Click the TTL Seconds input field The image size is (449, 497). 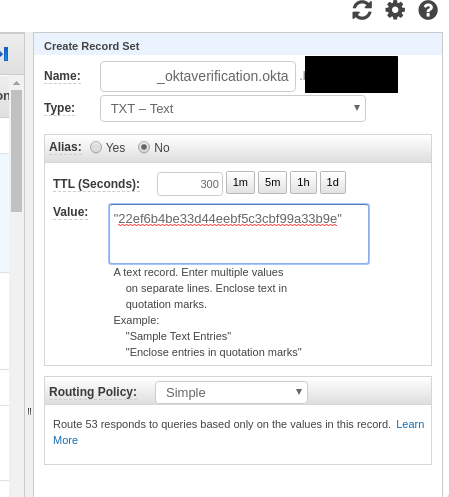pyautogui.click(x=190, y=184)
